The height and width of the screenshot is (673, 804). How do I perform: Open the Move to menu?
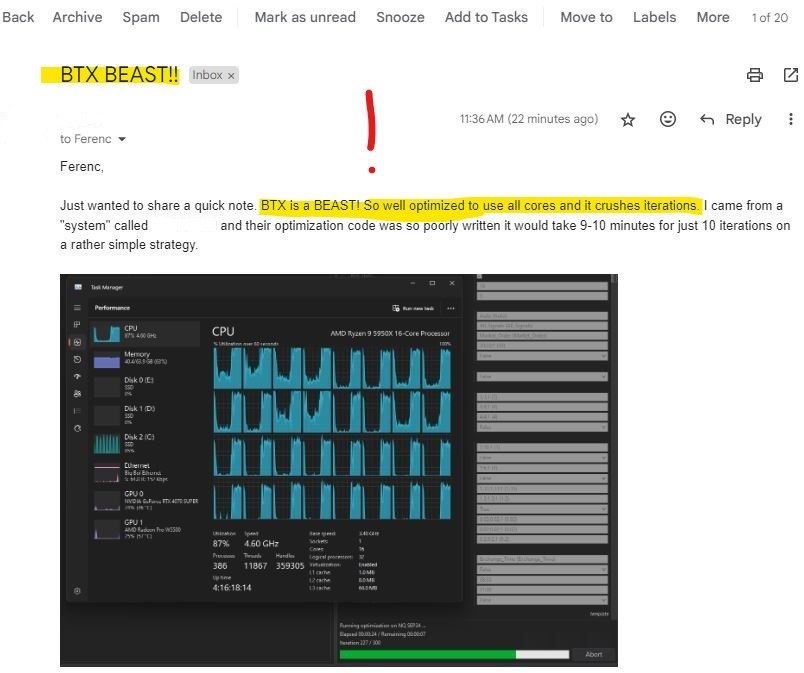click(x=586, y=17)
